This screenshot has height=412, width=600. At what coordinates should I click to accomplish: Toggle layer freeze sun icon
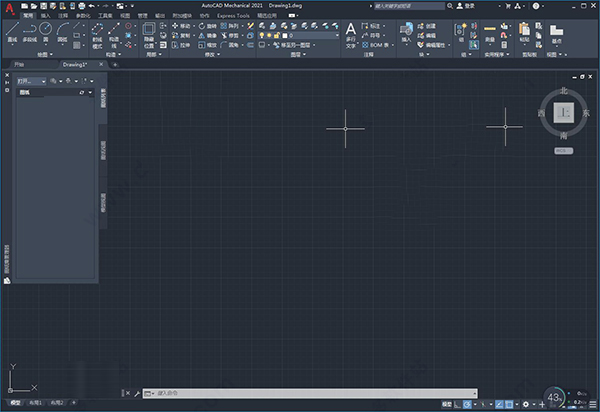click(x=269, y=36)
